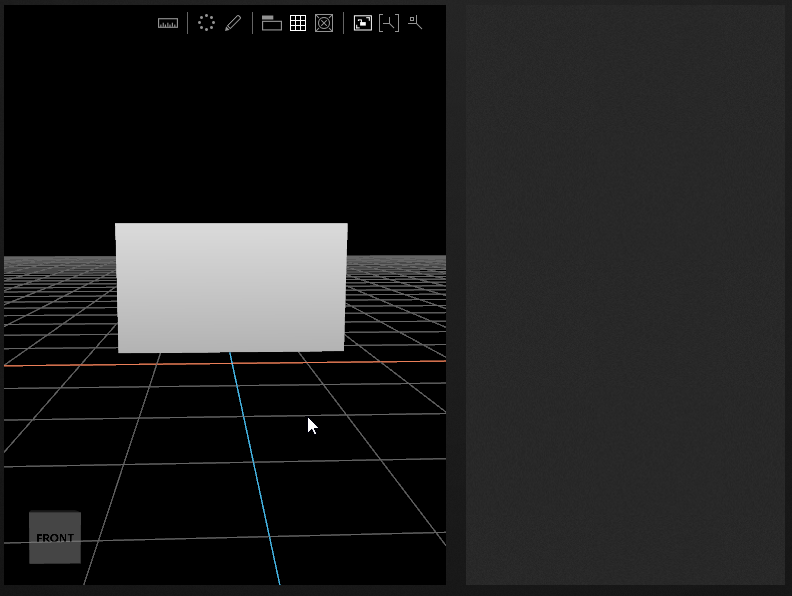Click the FRONT view cube
The image size is (792, 596).
click(x=55, y=537)
